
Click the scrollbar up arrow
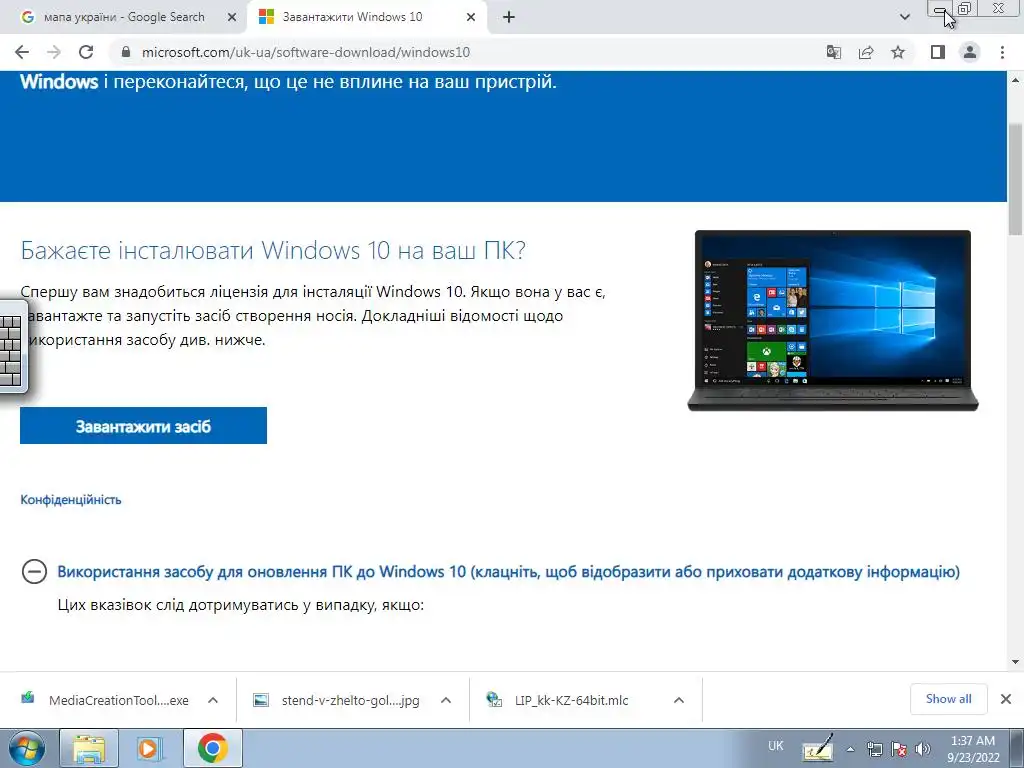[1016, 80]
